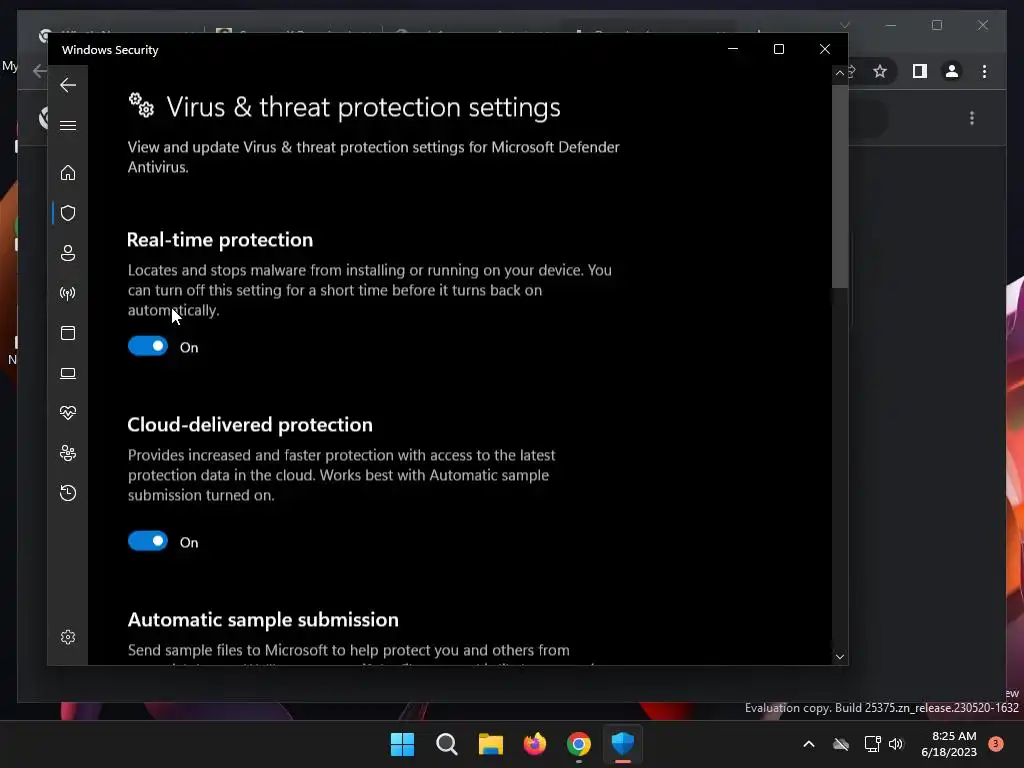The image size is (1024, 768).
Task: Open OneDrive cloud tray icon
Action: 841,744
